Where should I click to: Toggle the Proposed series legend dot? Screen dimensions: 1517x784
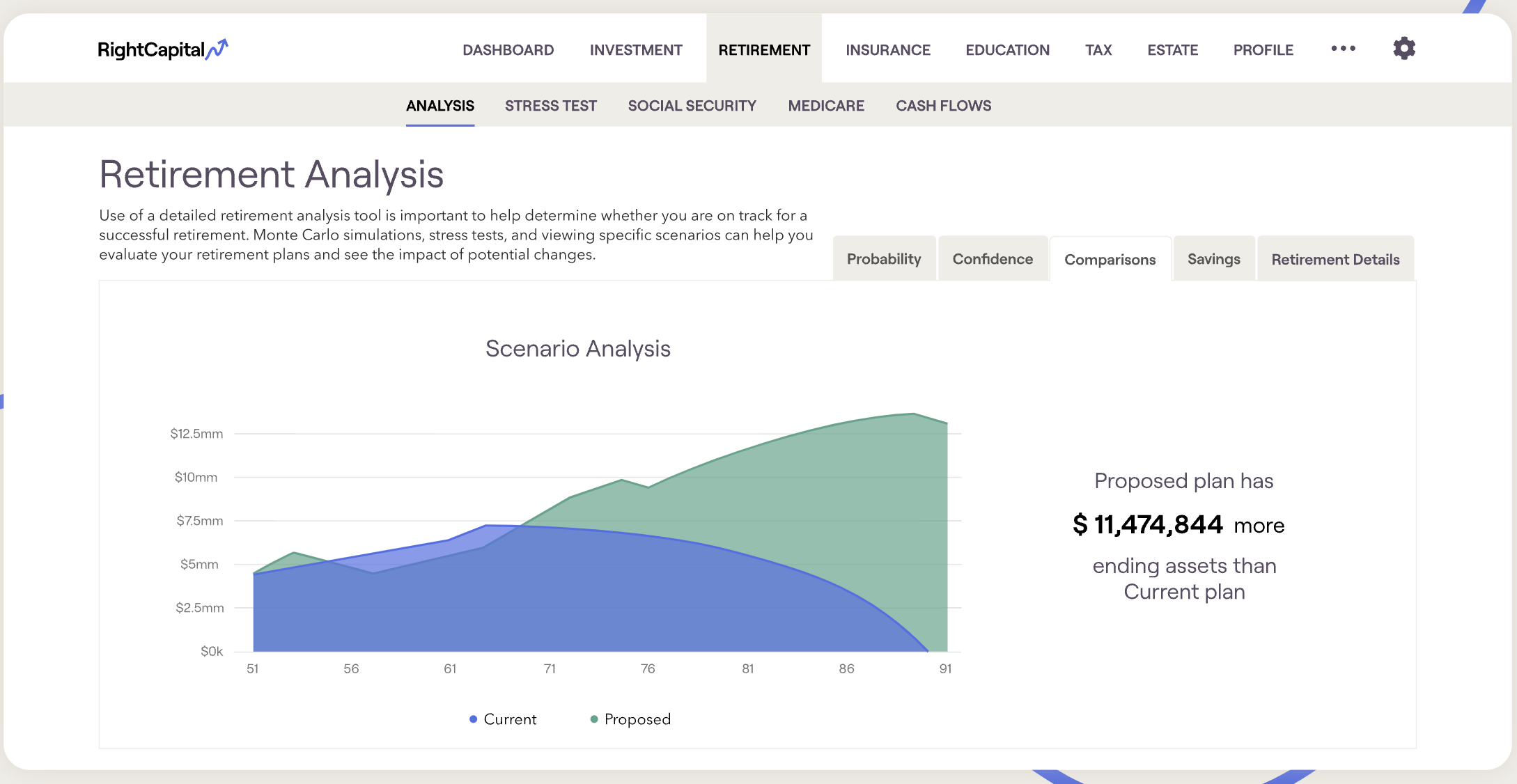tap(593, 719)
